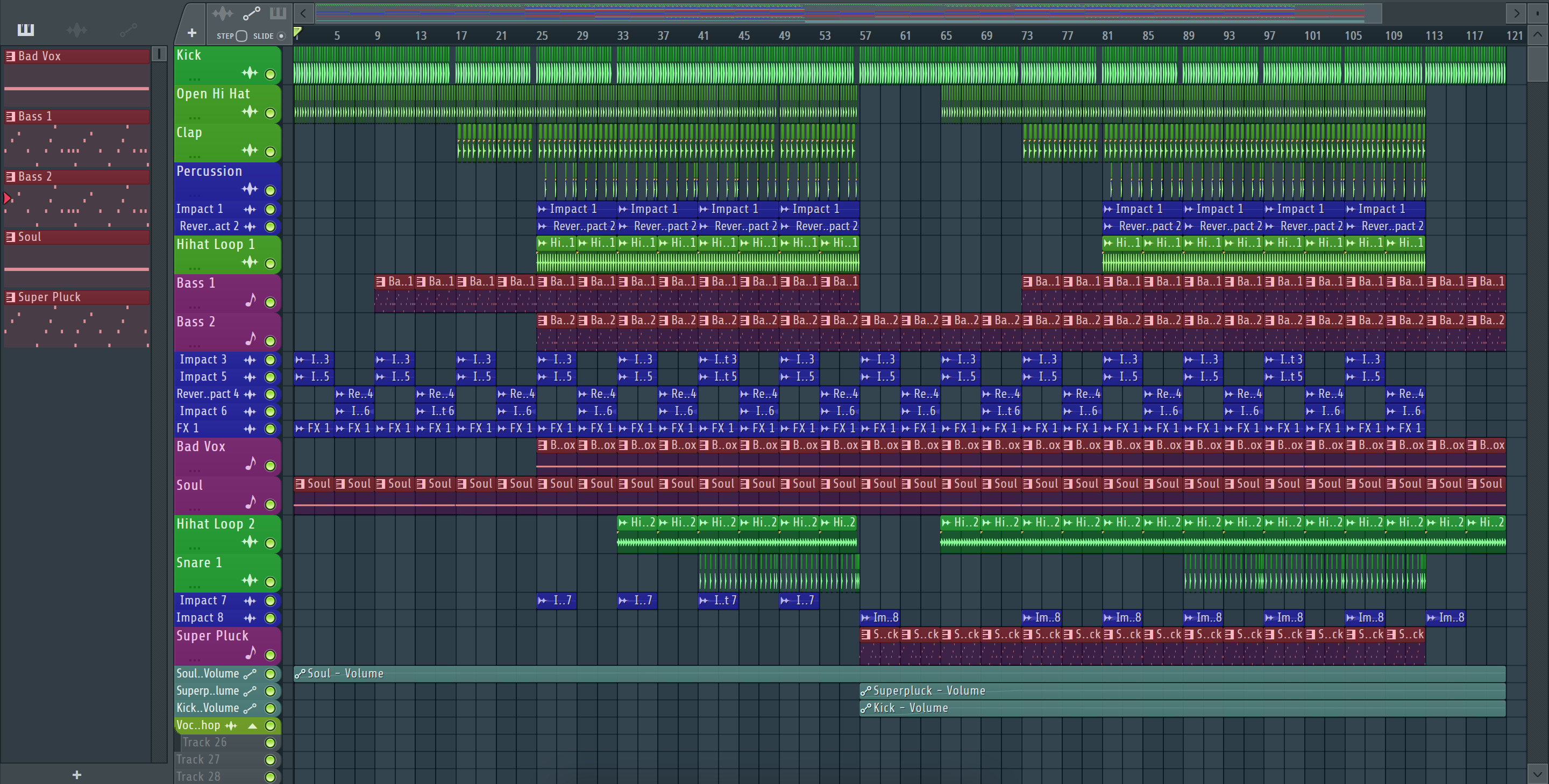Screen dimensions: 1549x784
Task: Click the Soul Volume automation track icon
Action: (x=250, y=674)
